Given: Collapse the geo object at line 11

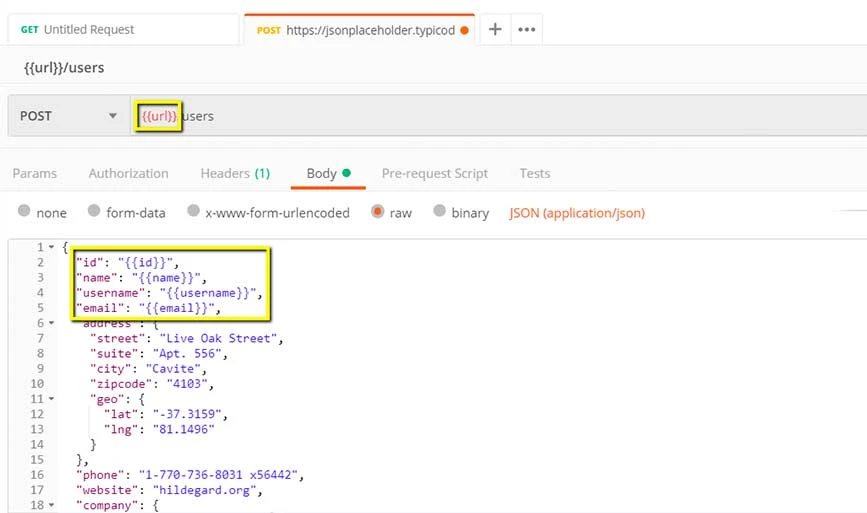Looking at the screenshot, I should pyautogui.click(x=51, y=399).
